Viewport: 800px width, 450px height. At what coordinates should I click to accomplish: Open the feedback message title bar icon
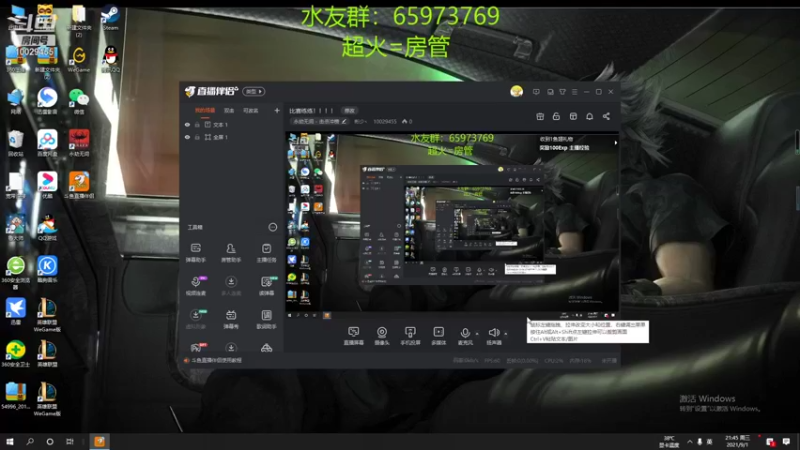(x=536, y=92)
